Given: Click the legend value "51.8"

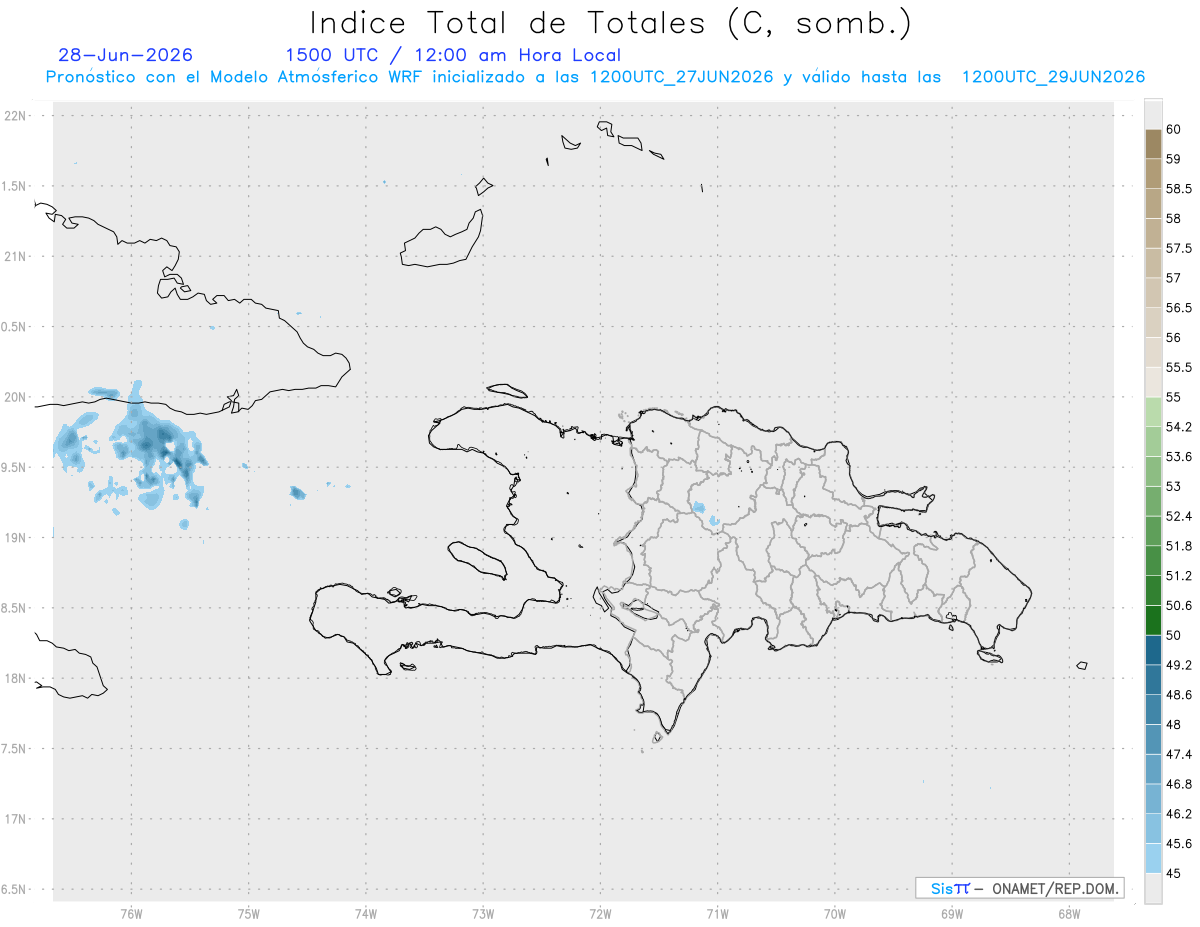Looking at the screenshot, I should [1179, 546].
